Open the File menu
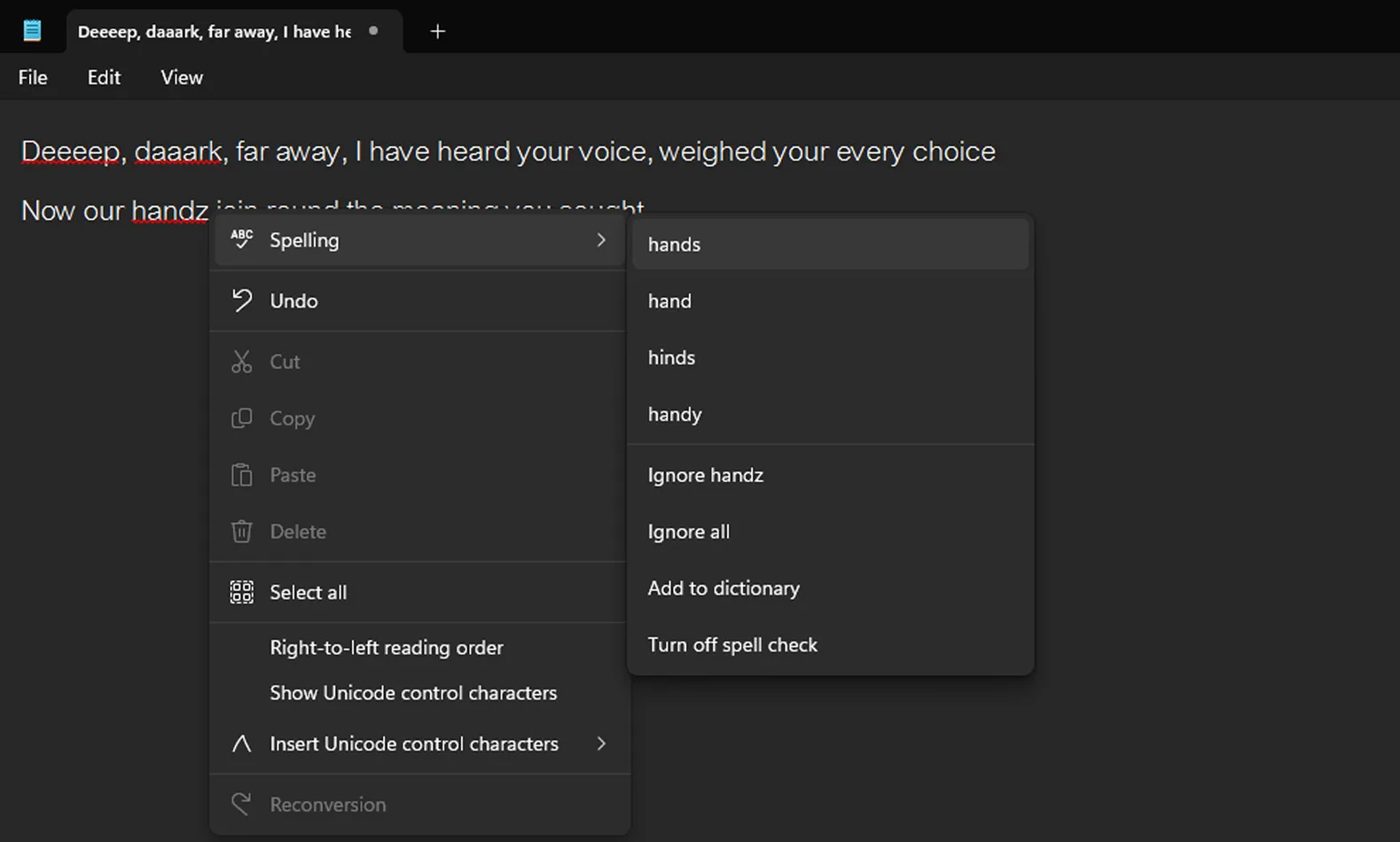Image resolution: width=1400 pixels, height=842 pixels. pos(33,78)
